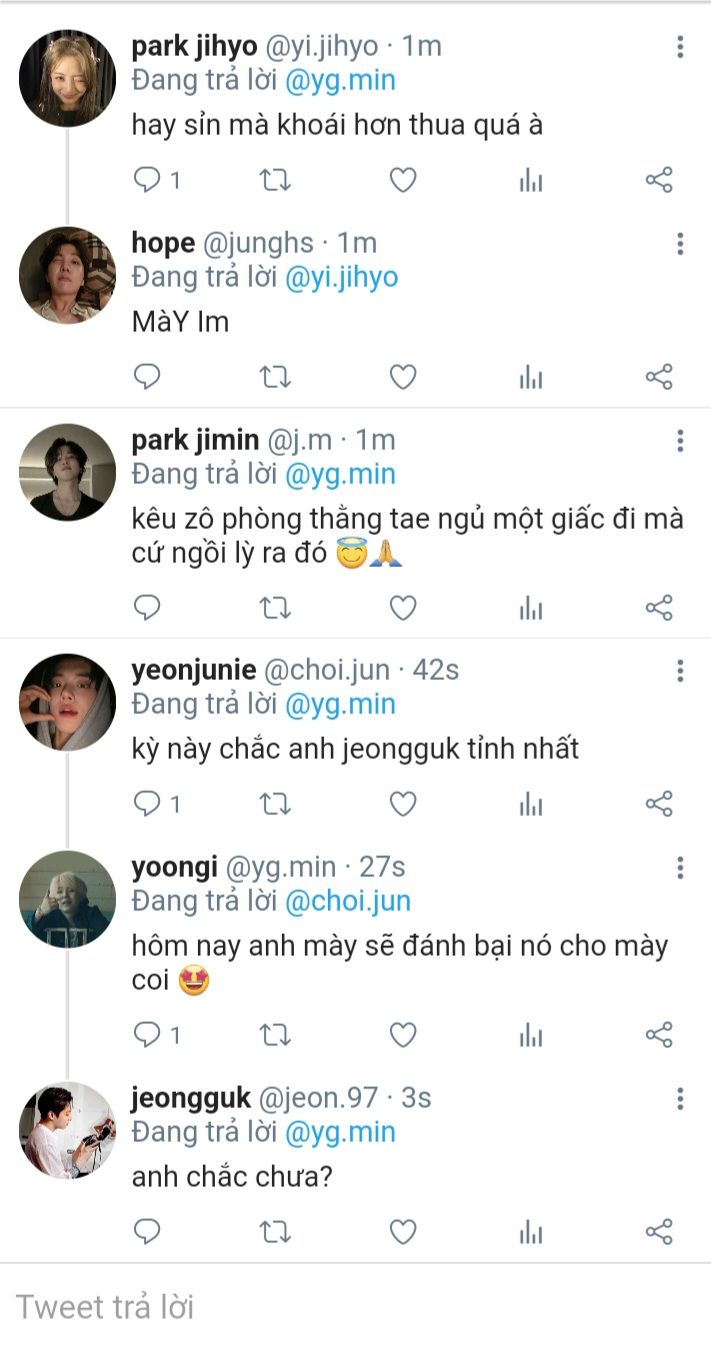The height and width of the screenshot is (1349, 711).
Task: Open @yi.jihyo mention in hope's reply
Action: tap(341, 277)
